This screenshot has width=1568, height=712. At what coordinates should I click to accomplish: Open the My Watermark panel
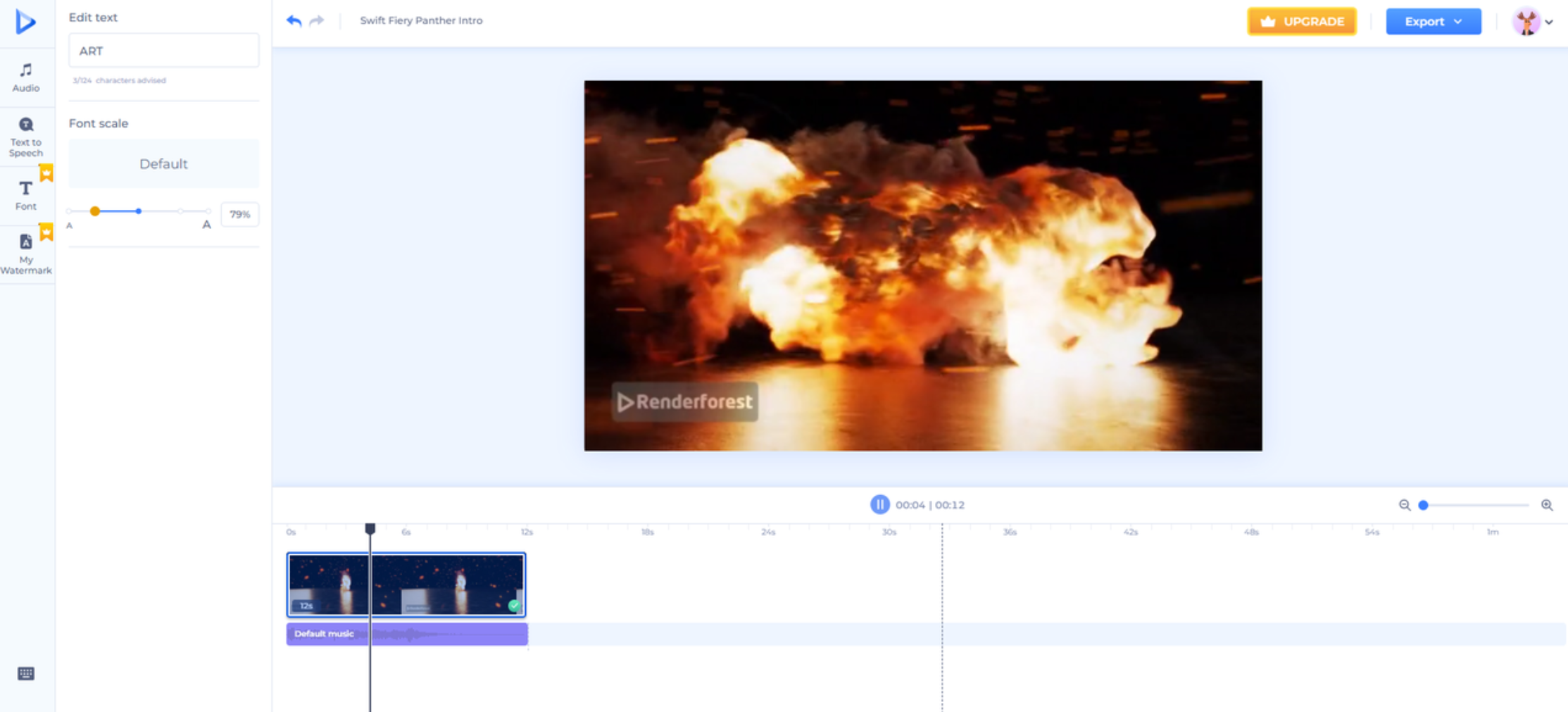[x=26, y=254]
